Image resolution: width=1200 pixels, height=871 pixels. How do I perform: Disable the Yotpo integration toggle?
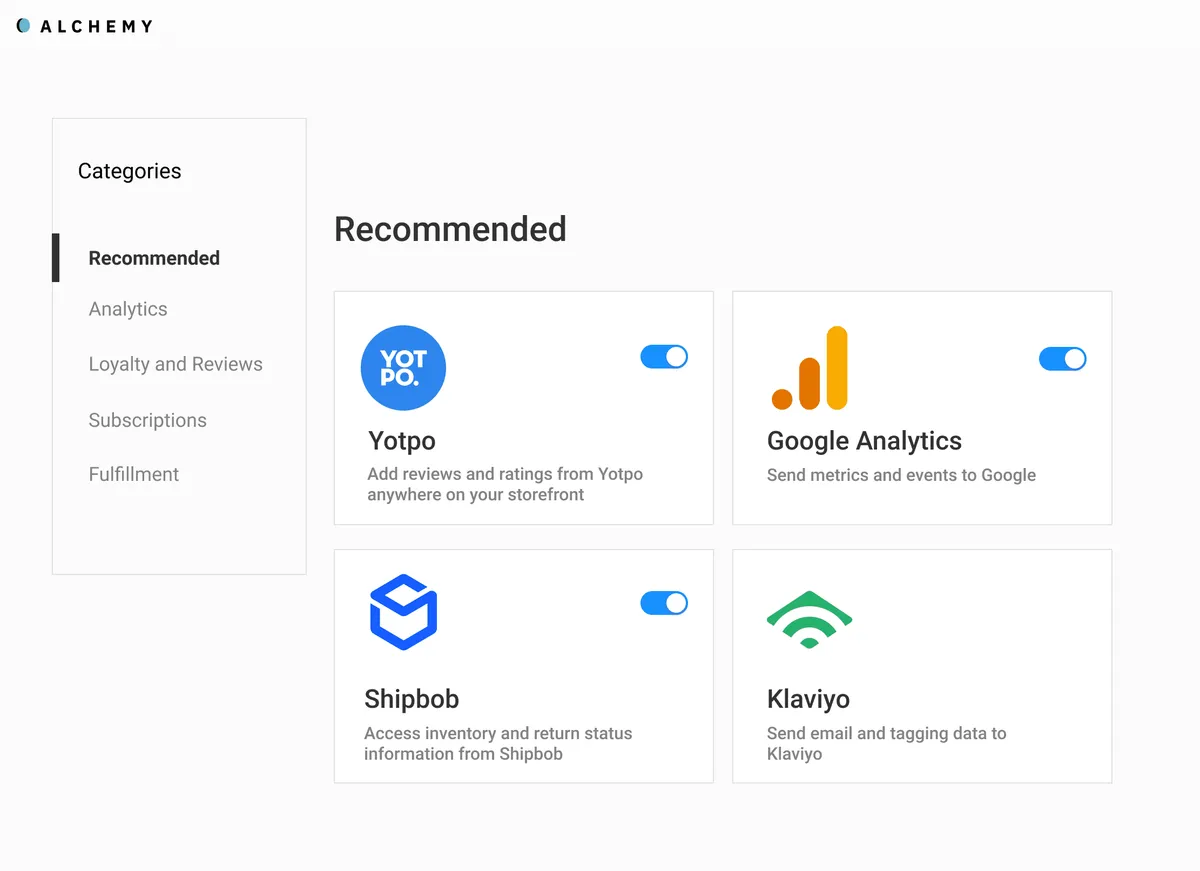click(664, 357)
